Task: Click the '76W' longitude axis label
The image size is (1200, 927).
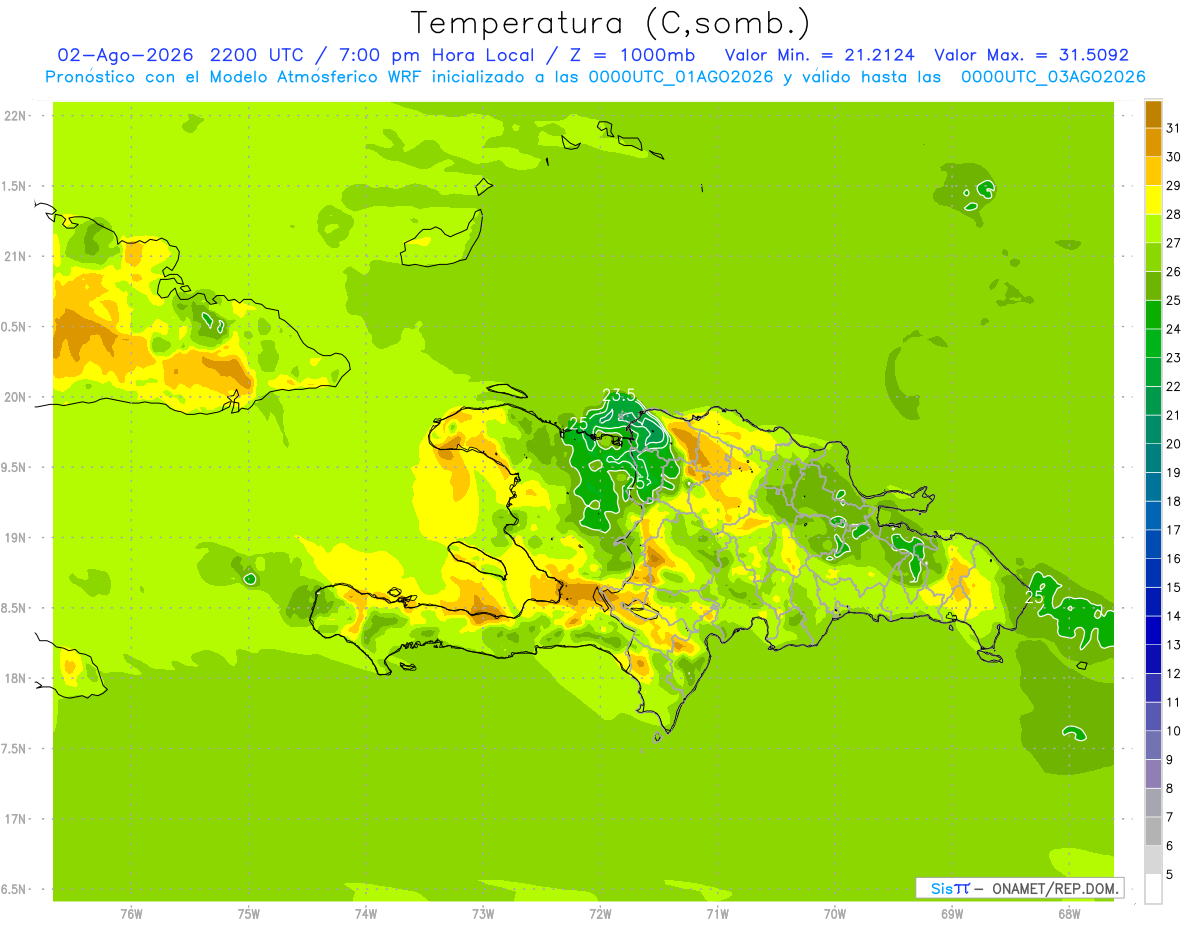Action: tap(131, 914)
